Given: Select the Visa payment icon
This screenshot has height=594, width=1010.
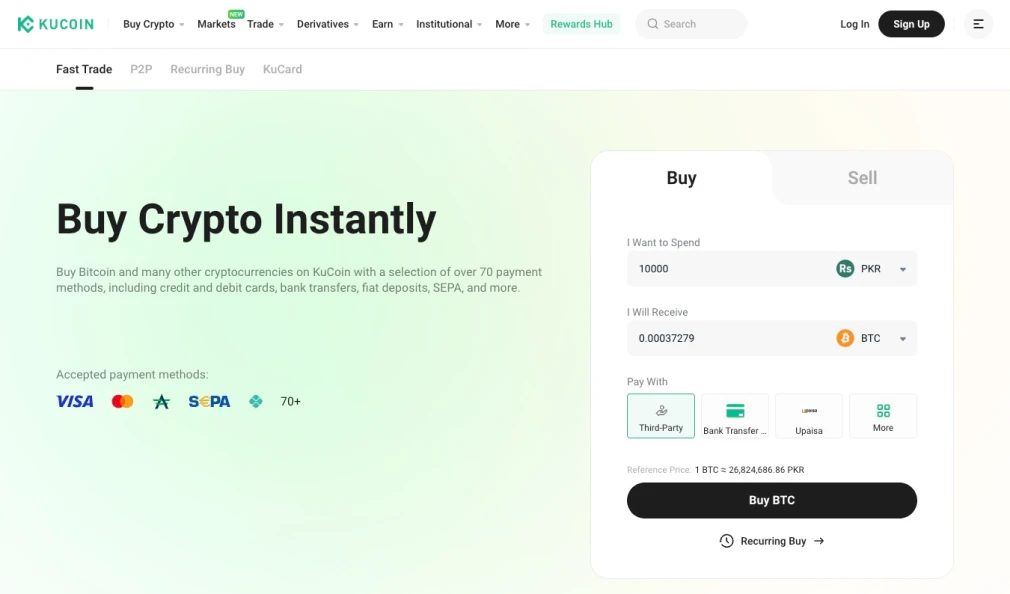Looking at the screenshot, I should pyautogui.click(x=74, y=401).
